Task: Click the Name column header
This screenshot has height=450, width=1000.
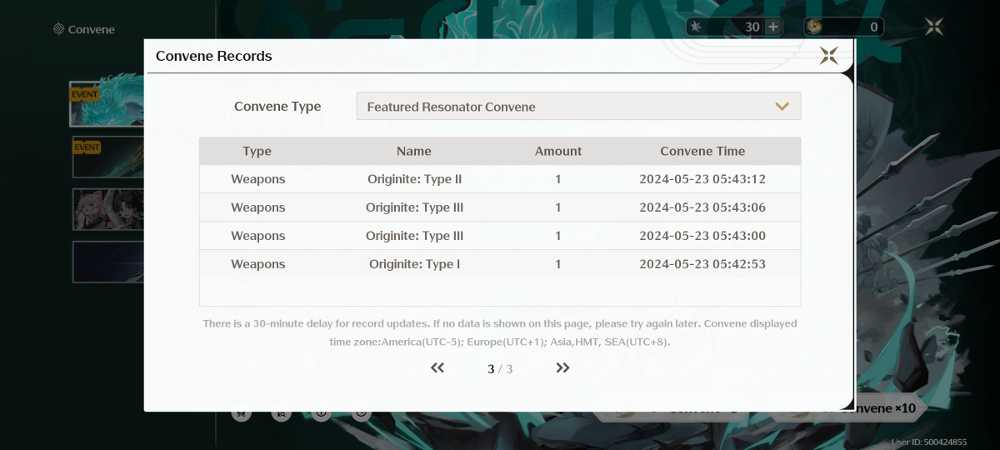Action: pos(414,151)
